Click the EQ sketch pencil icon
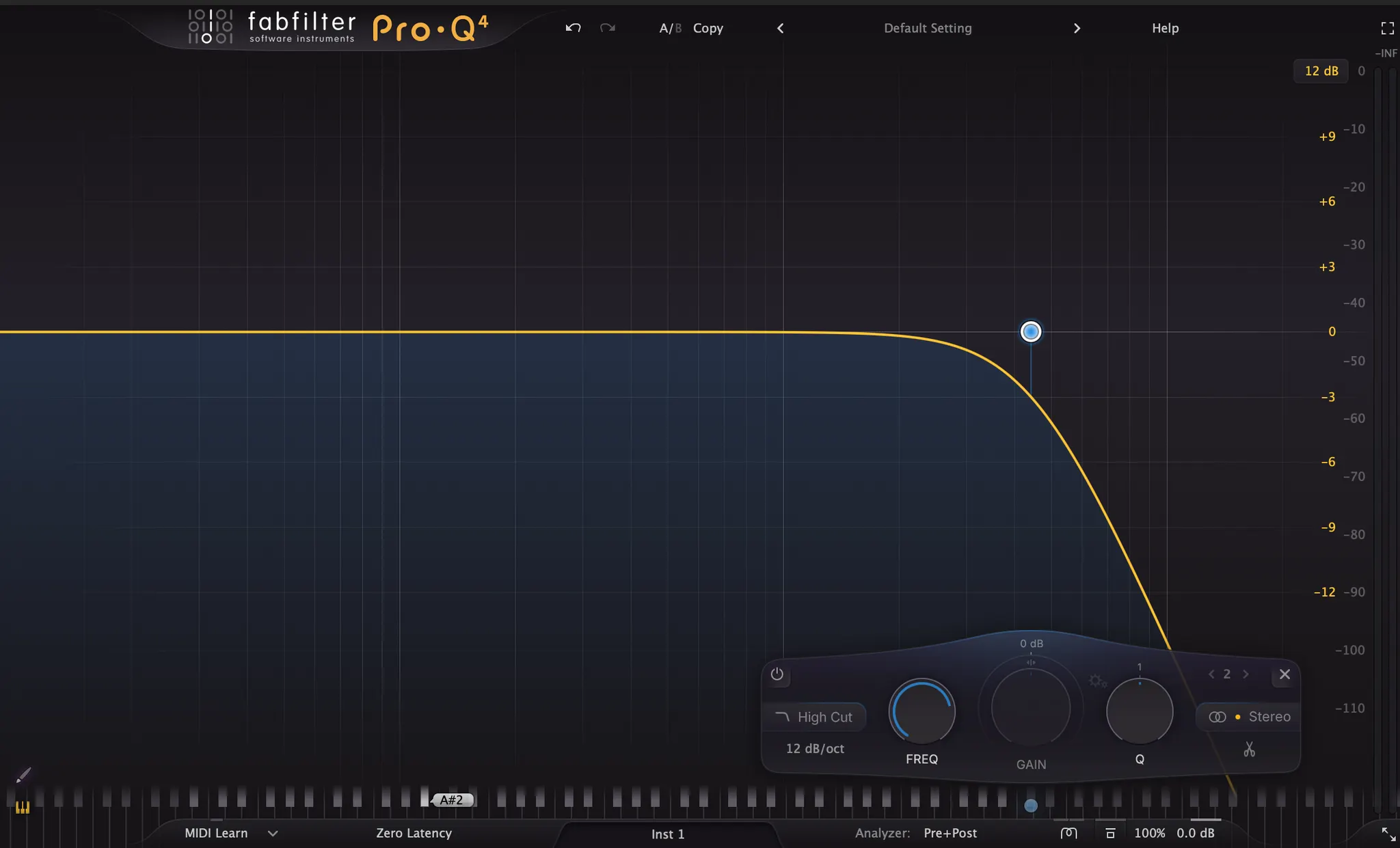Screen dimensions: 1400x848 [x=23, y=775]
